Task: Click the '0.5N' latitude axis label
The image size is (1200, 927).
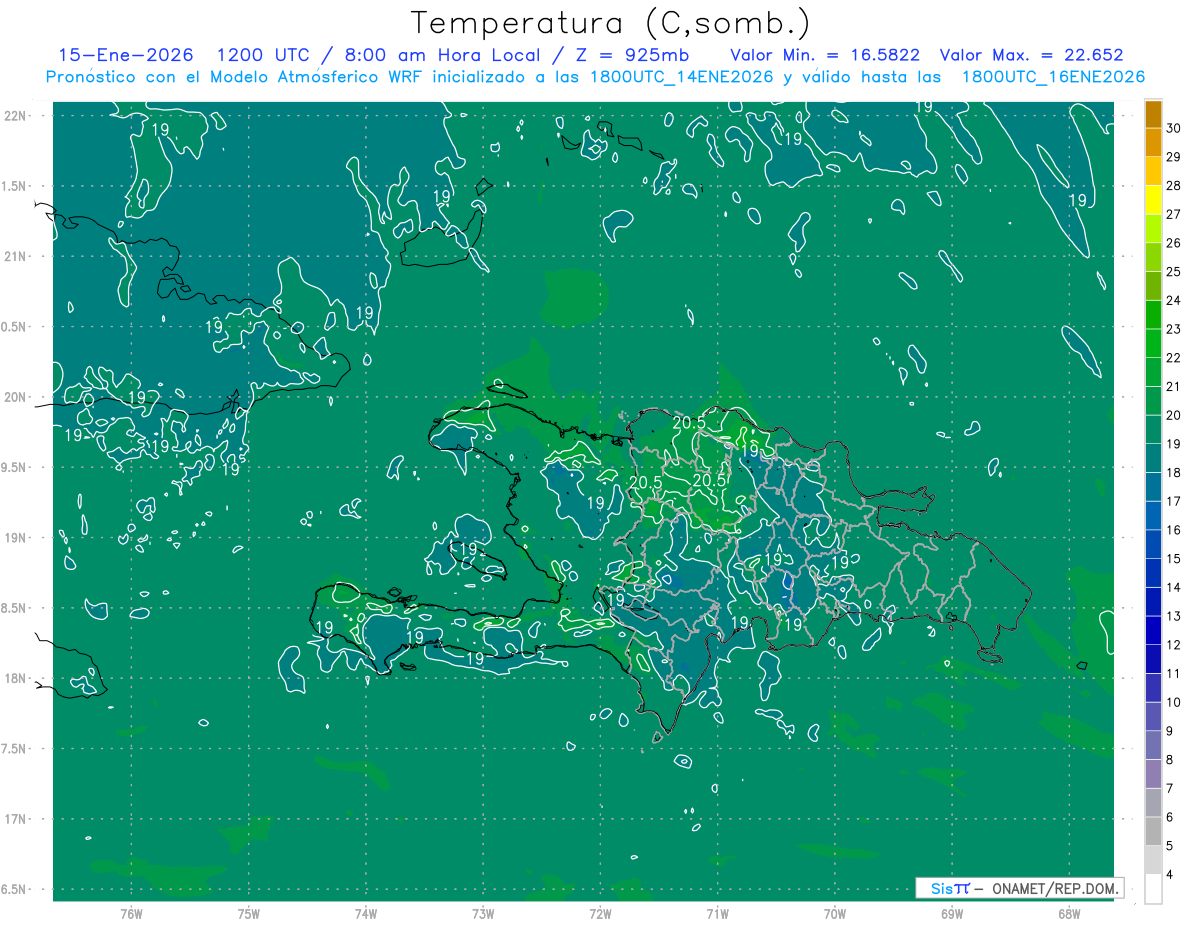Action: click(15, 327)
